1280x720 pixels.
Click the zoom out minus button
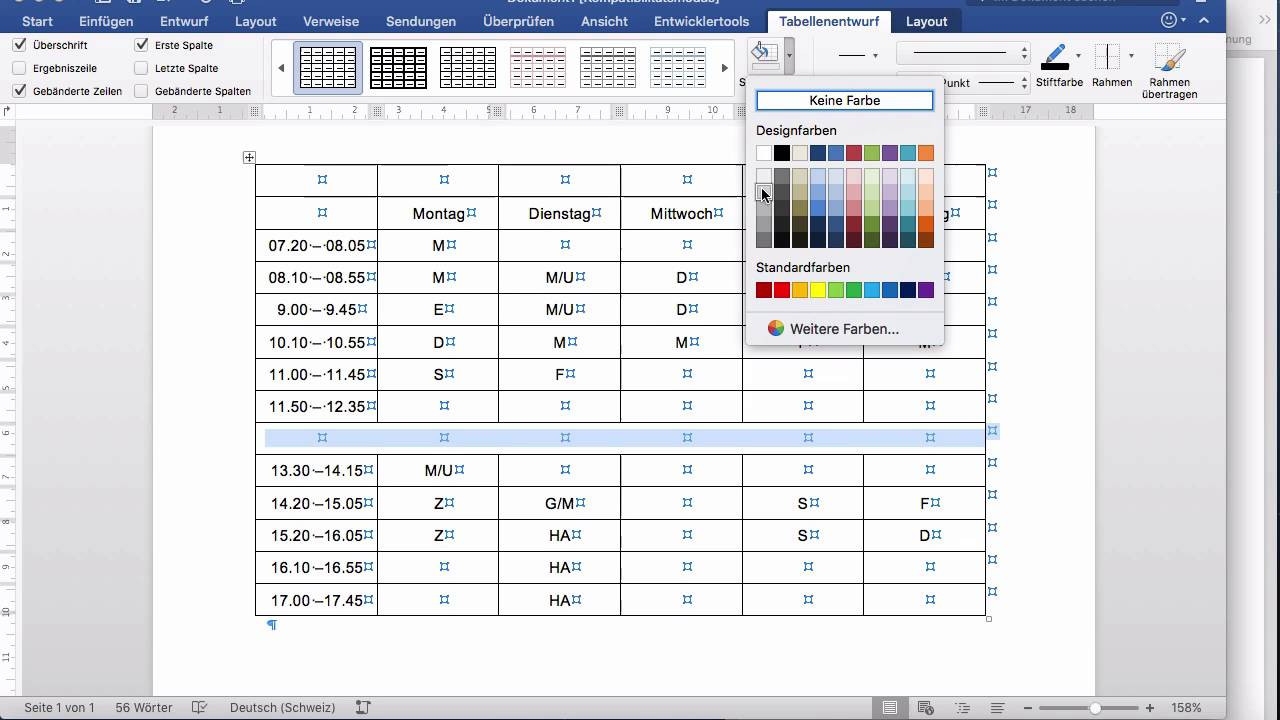coord(1027,707)
